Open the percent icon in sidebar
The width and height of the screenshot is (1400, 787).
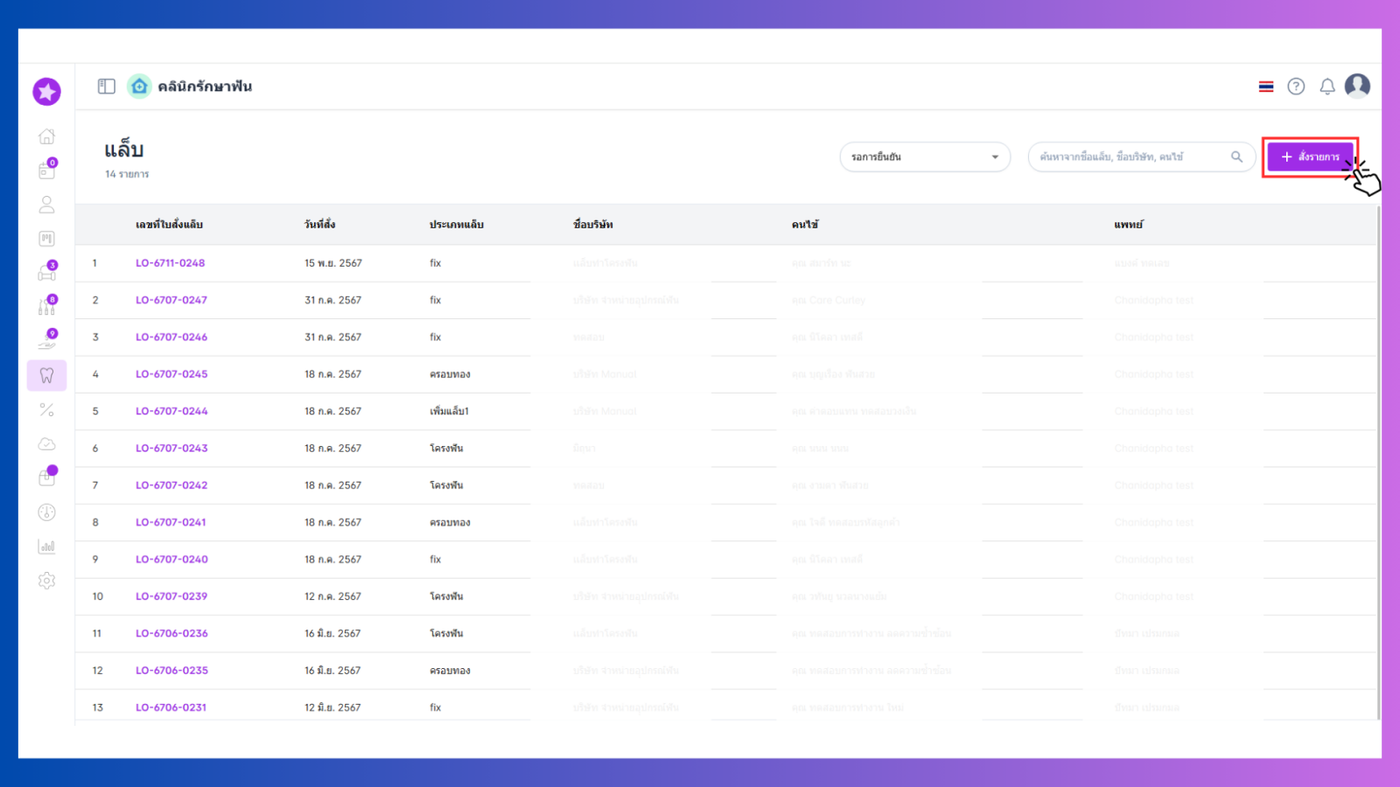46,410
